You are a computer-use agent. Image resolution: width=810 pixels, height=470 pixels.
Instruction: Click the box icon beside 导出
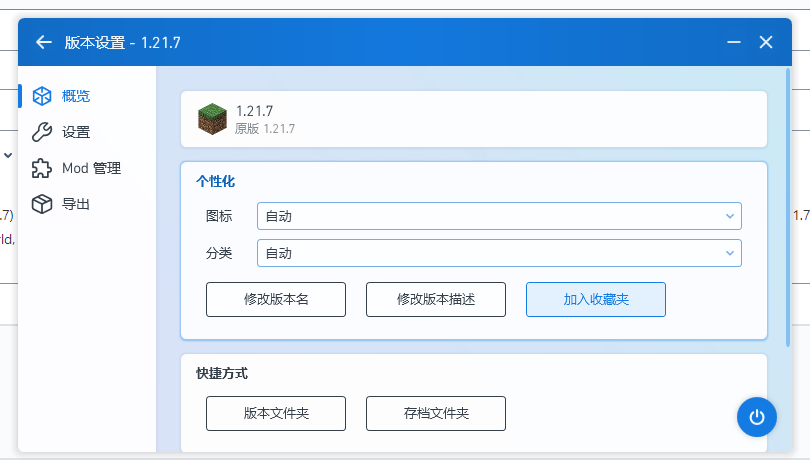tap(42, 204)
